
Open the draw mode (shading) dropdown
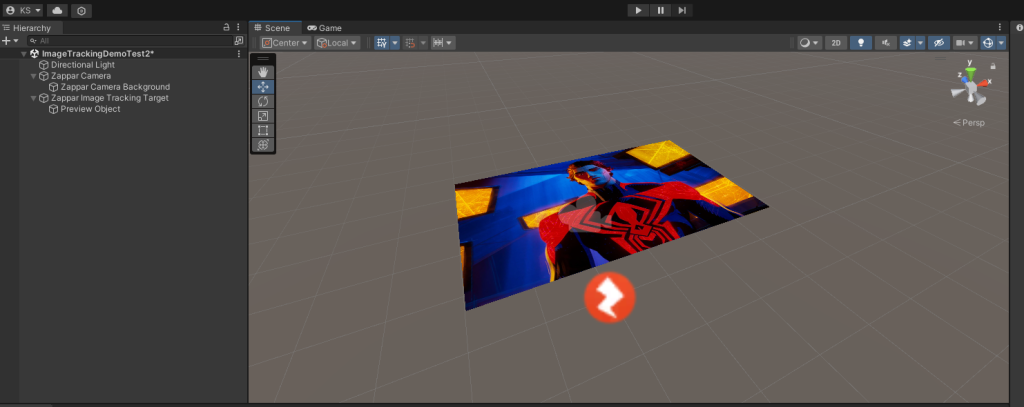click(x=810, y=42)
